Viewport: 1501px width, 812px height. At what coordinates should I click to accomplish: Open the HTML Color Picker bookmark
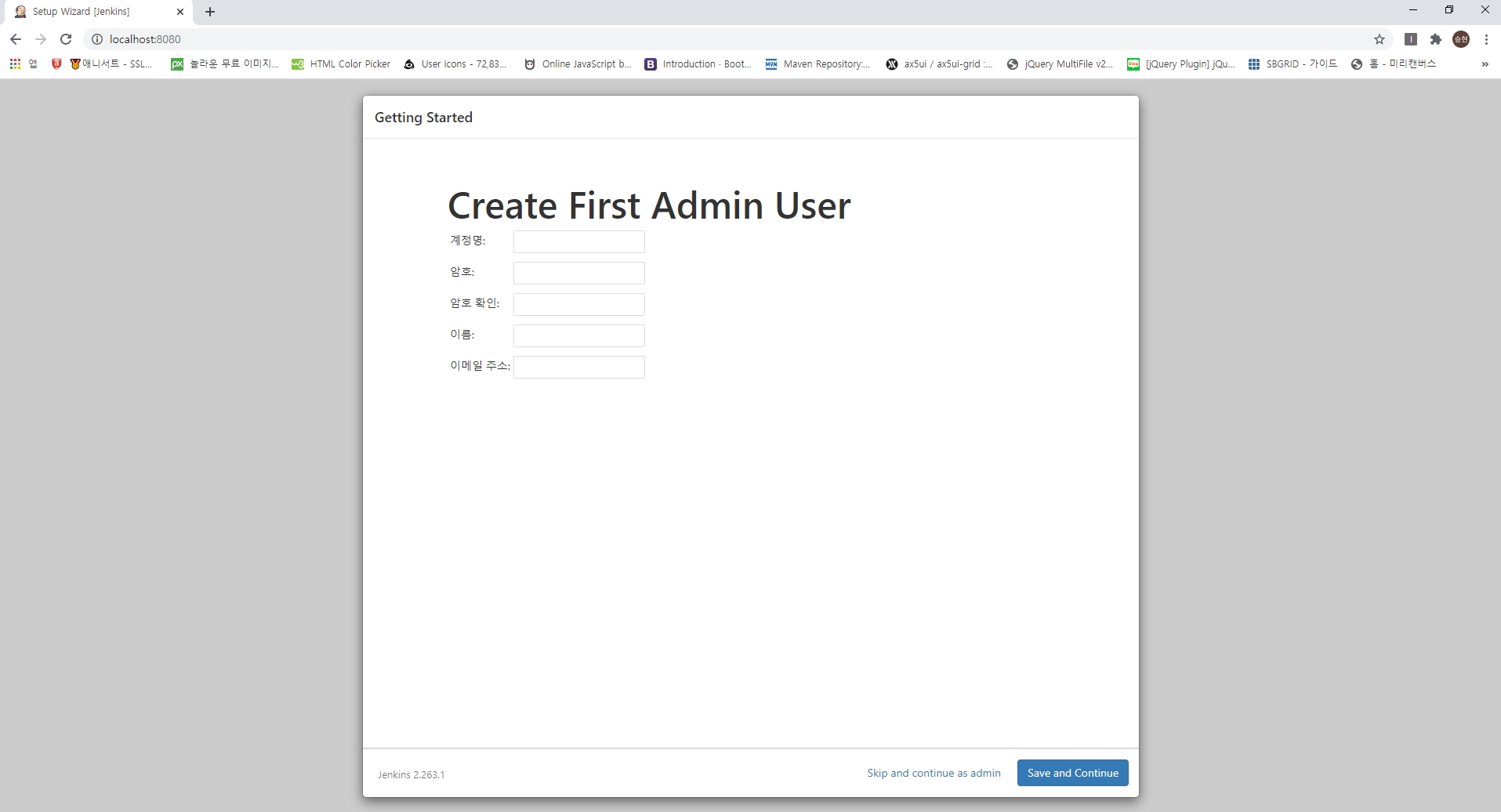[341, 64]
